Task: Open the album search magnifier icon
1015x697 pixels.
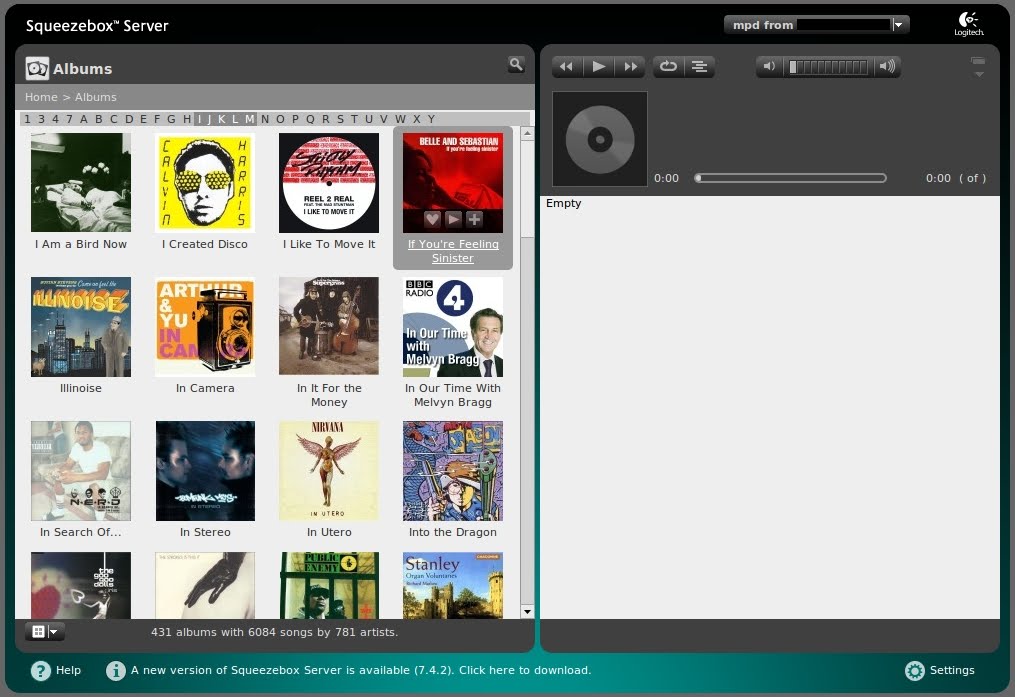Action: point(516,64)
